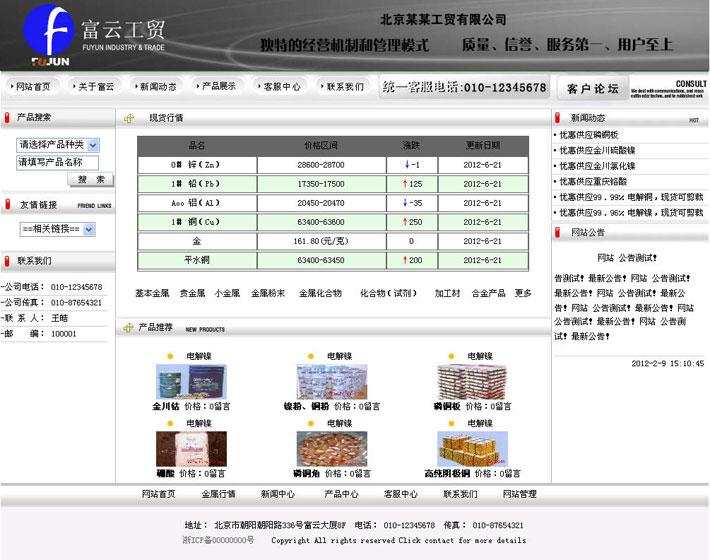Viewport: 710px width, 560px height.
Task: Click the 浙ICP备00000000号 link
Action: coord(218,540)
